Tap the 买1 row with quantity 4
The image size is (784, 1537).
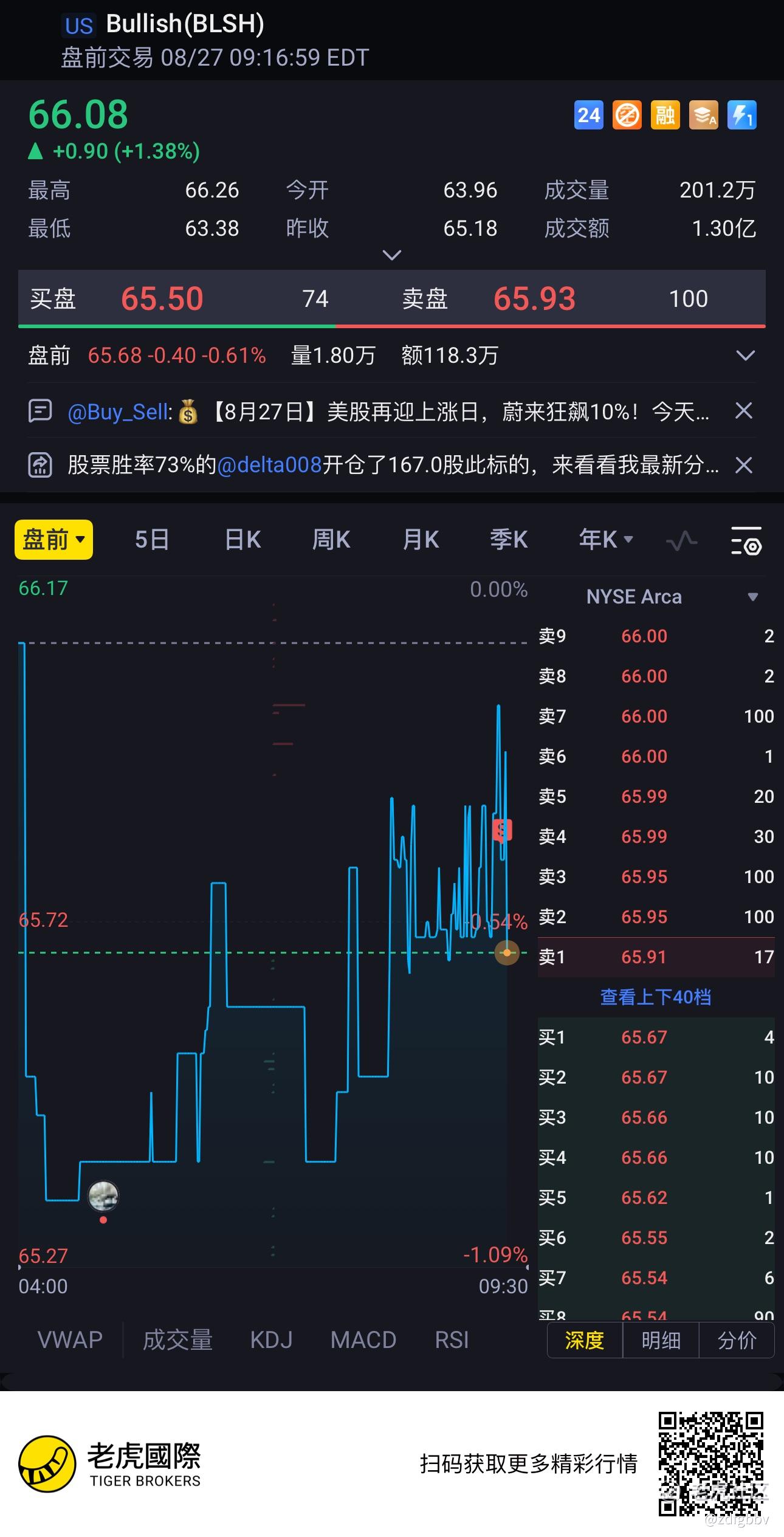(656, 1037)
